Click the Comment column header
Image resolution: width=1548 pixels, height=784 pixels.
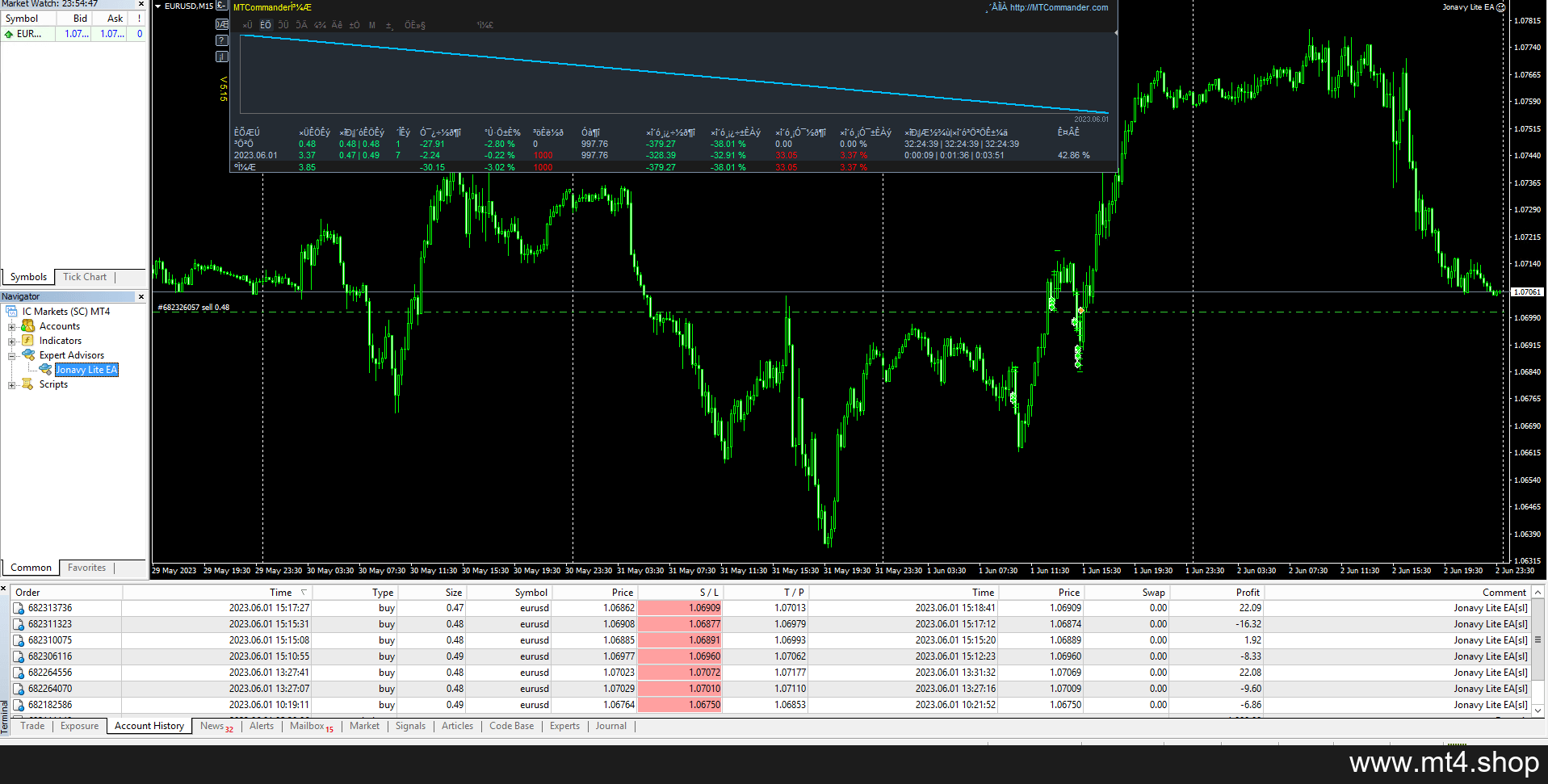[1397, 592]
